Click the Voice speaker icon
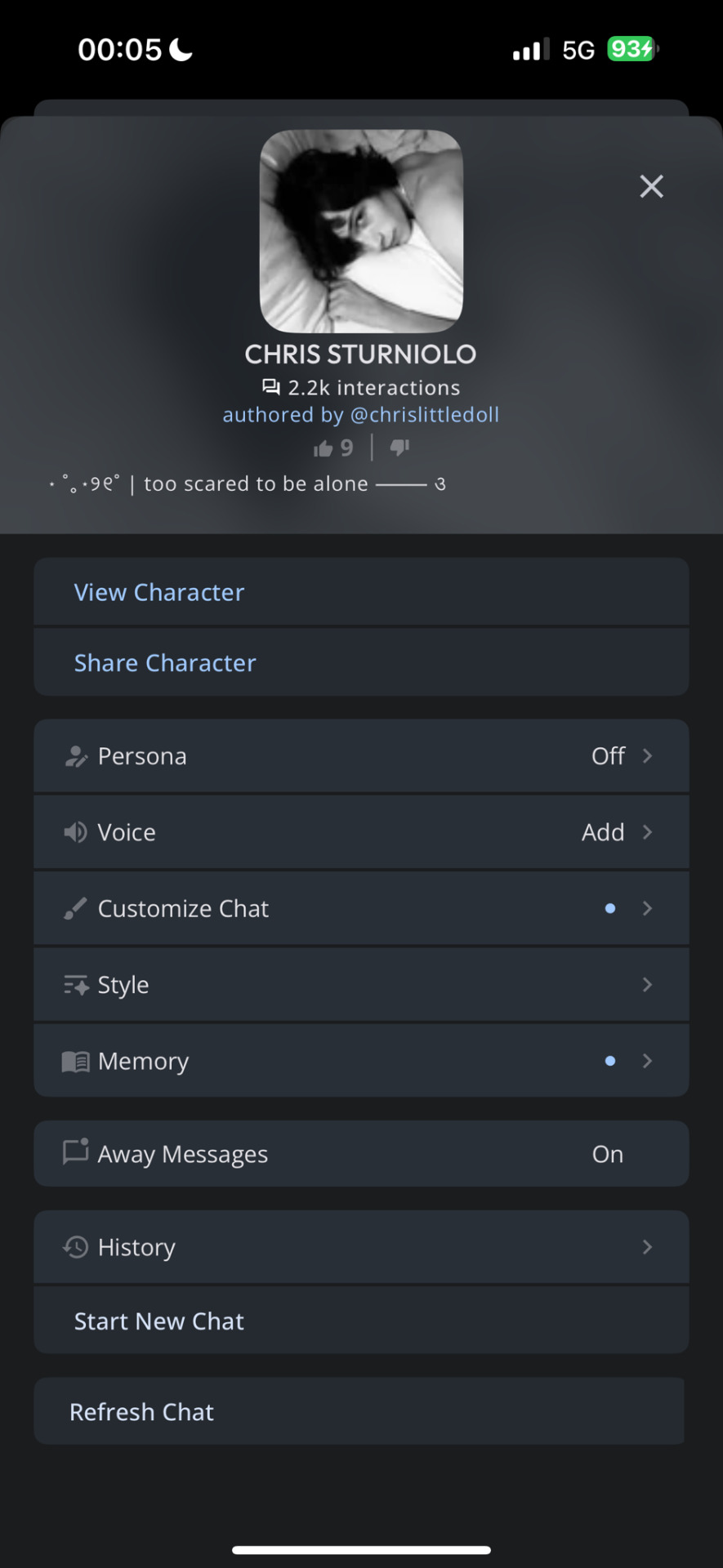 pyautogui.click(x=75, y=832)
